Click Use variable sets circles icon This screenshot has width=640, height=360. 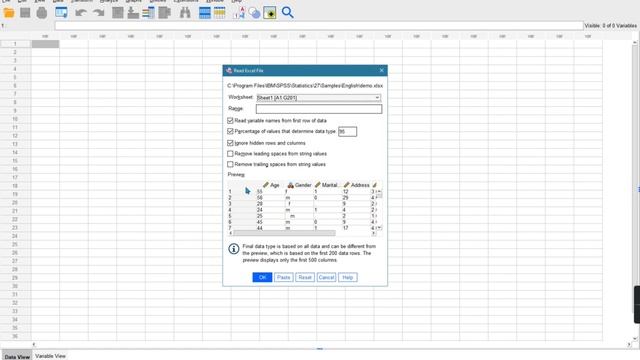coord(254,13)
